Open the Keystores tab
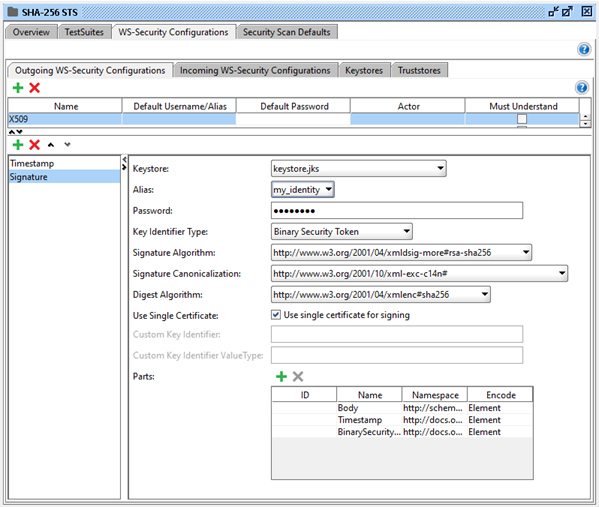This screenshot has height=507, width=599. coord(364,70)
